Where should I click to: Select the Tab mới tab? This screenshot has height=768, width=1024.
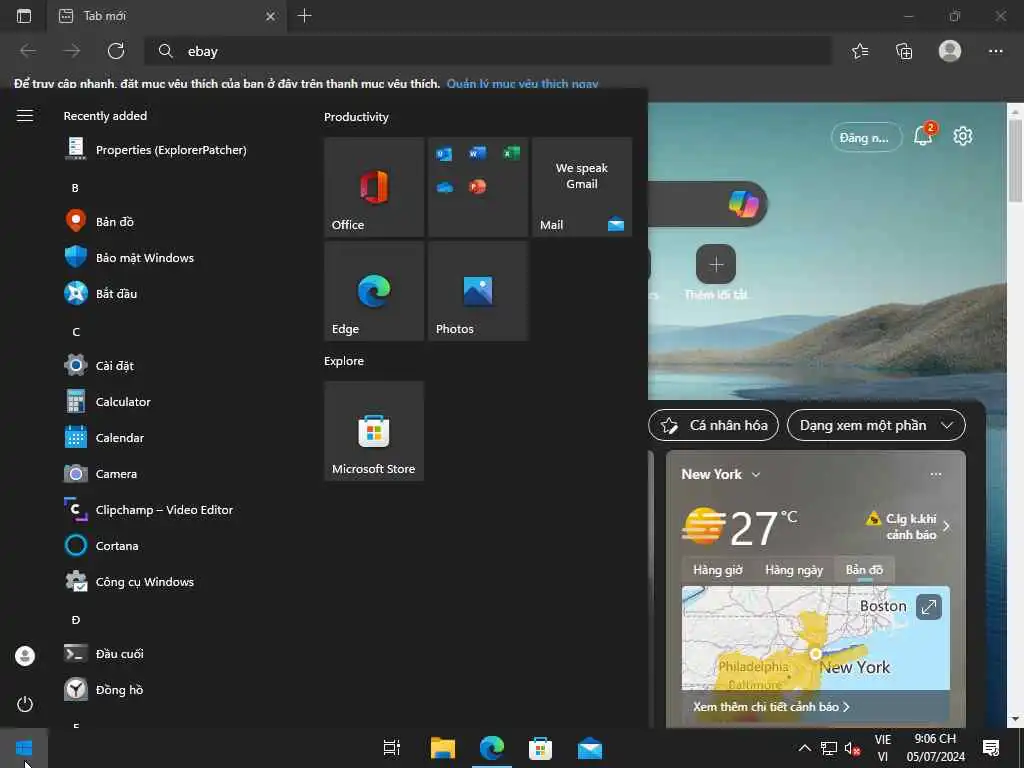167,16
